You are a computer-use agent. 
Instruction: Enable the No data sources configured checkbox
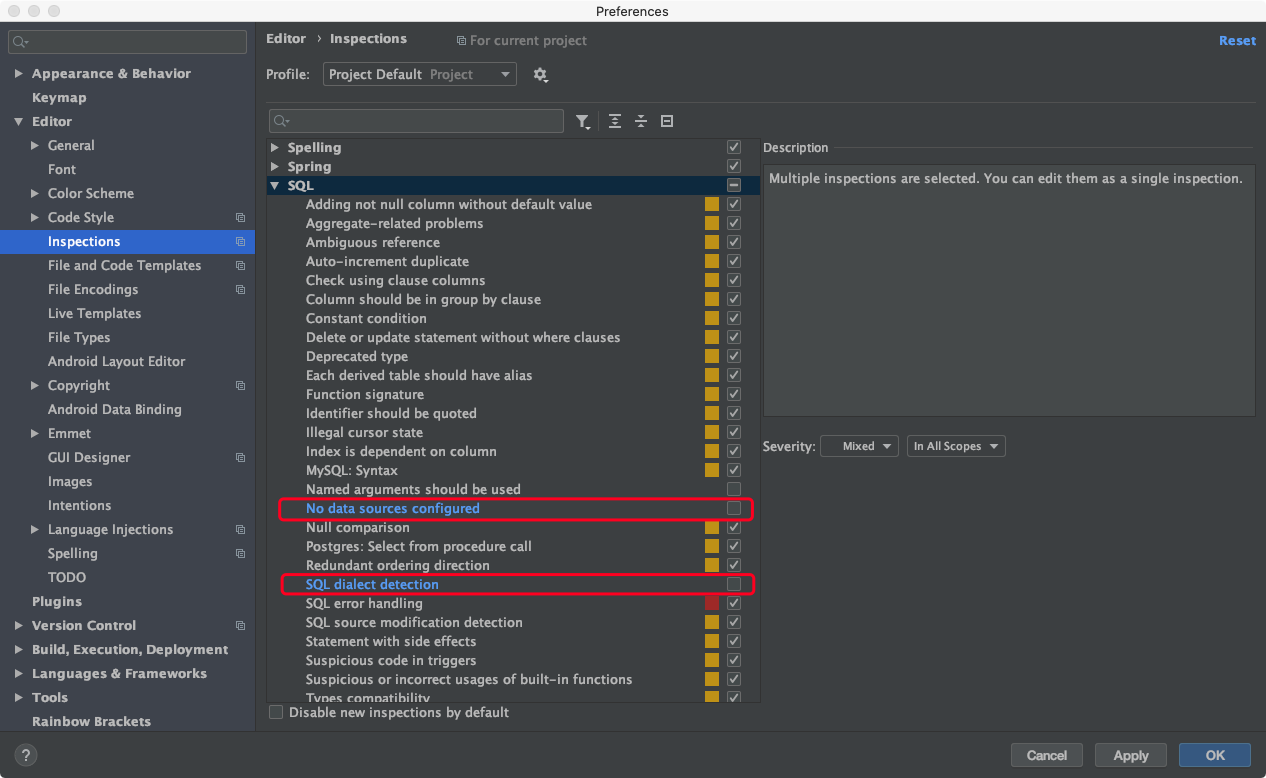tap(734, 508)
